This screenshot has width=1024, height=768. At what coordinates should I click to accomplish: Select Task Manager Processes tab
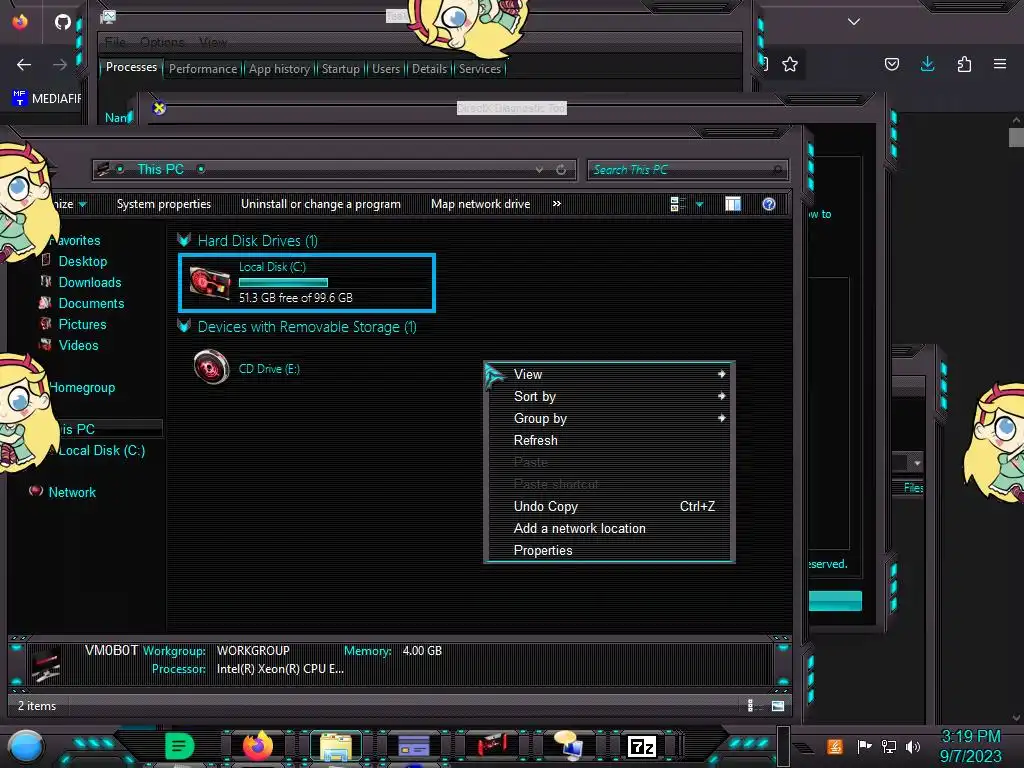[x=131, y=67]
